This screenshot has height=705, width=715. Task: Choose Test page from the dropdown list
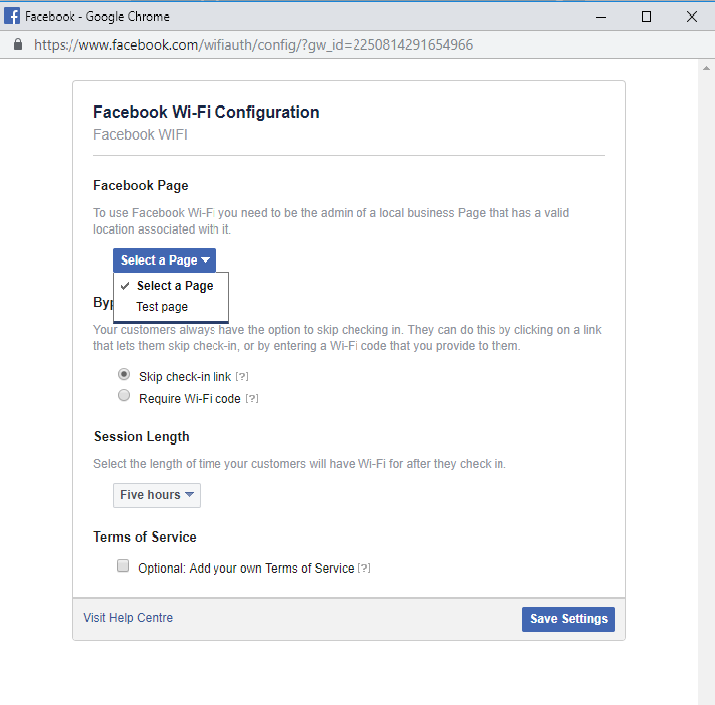162,307
